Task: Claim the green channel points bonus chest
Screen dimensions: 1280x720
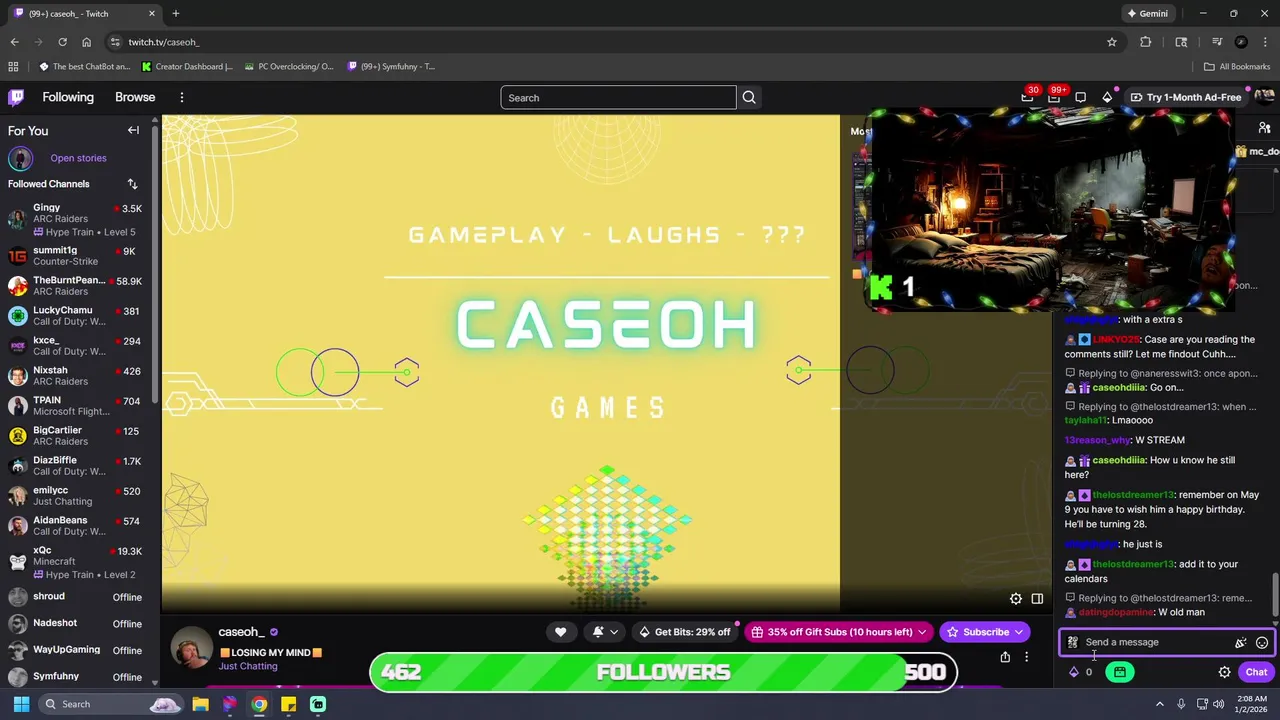Action: point(1120,672)
